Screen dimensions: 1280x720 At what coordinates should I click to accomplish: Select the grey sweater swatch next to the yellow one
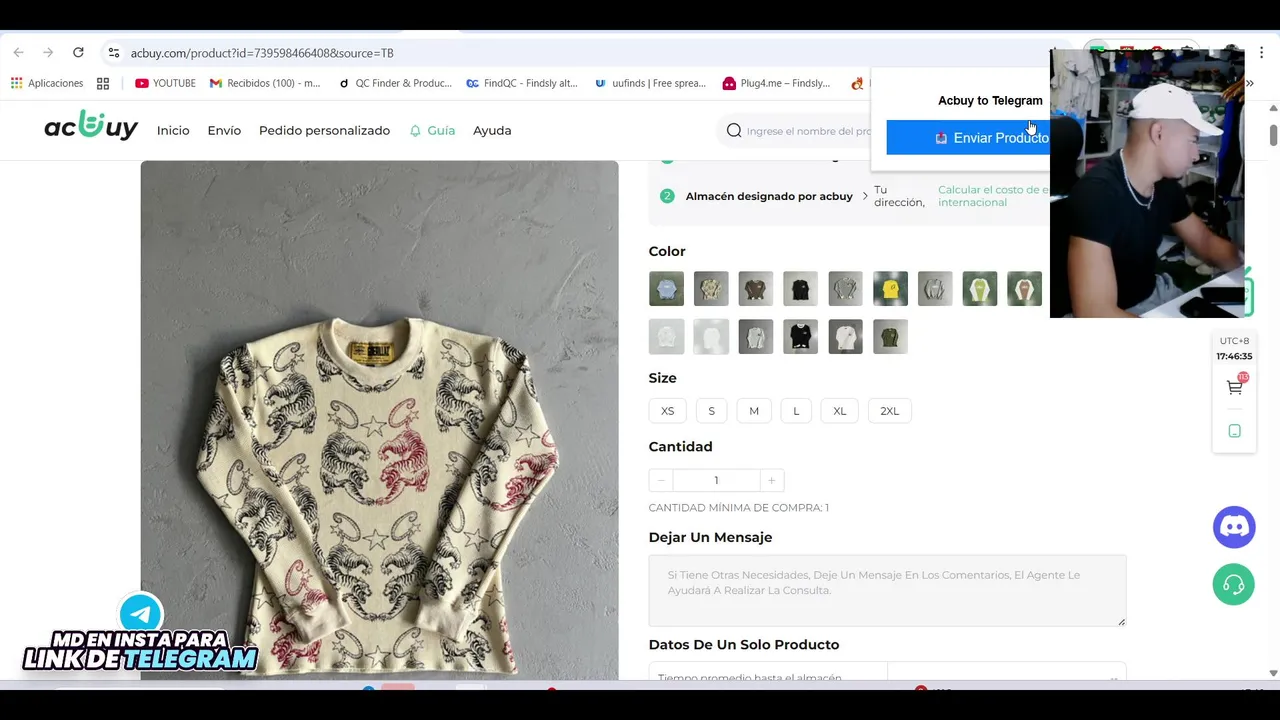tap(935, 289)
